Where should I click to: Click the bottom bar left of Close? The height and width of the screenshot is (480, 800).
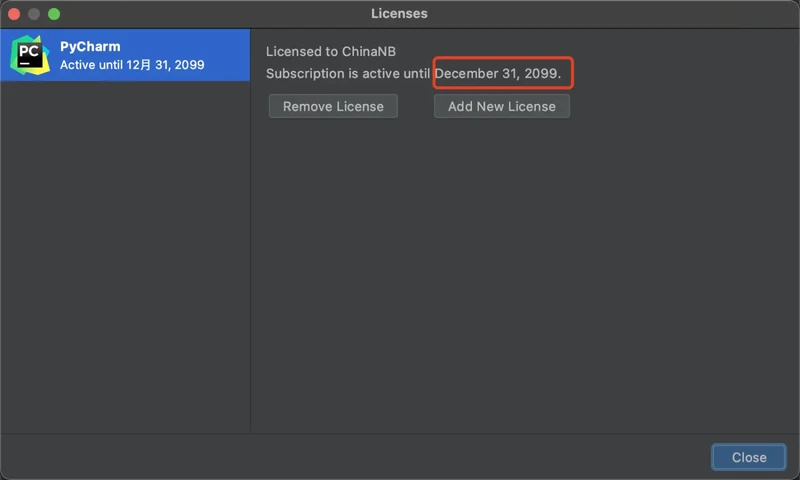pos(355,457)
